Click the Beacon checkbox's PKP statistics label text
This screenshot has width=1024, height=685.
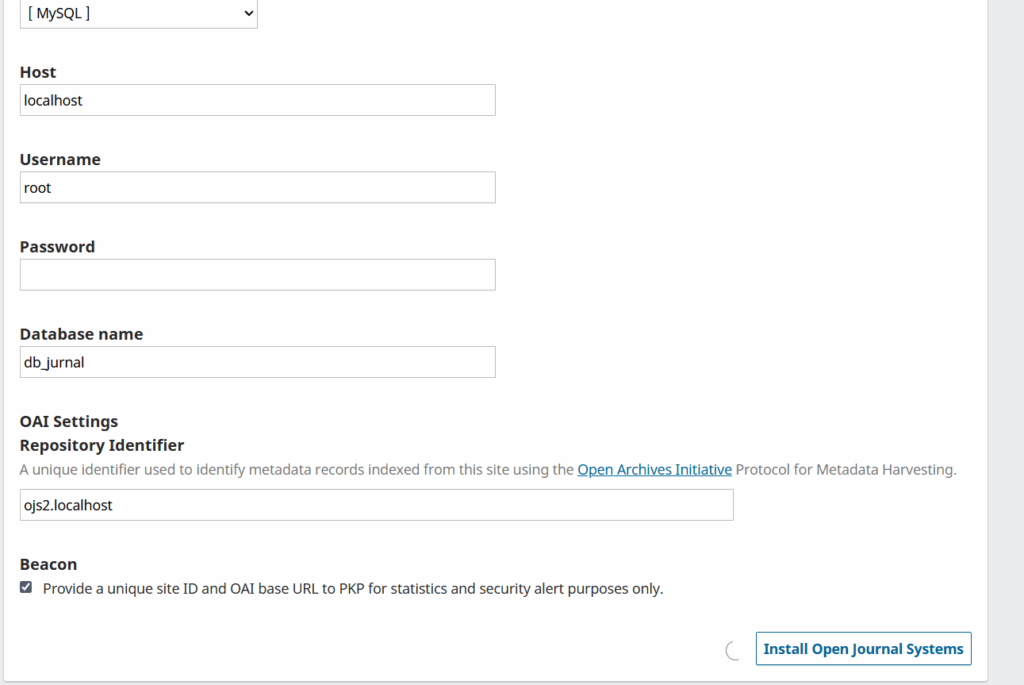click(352, 589)
